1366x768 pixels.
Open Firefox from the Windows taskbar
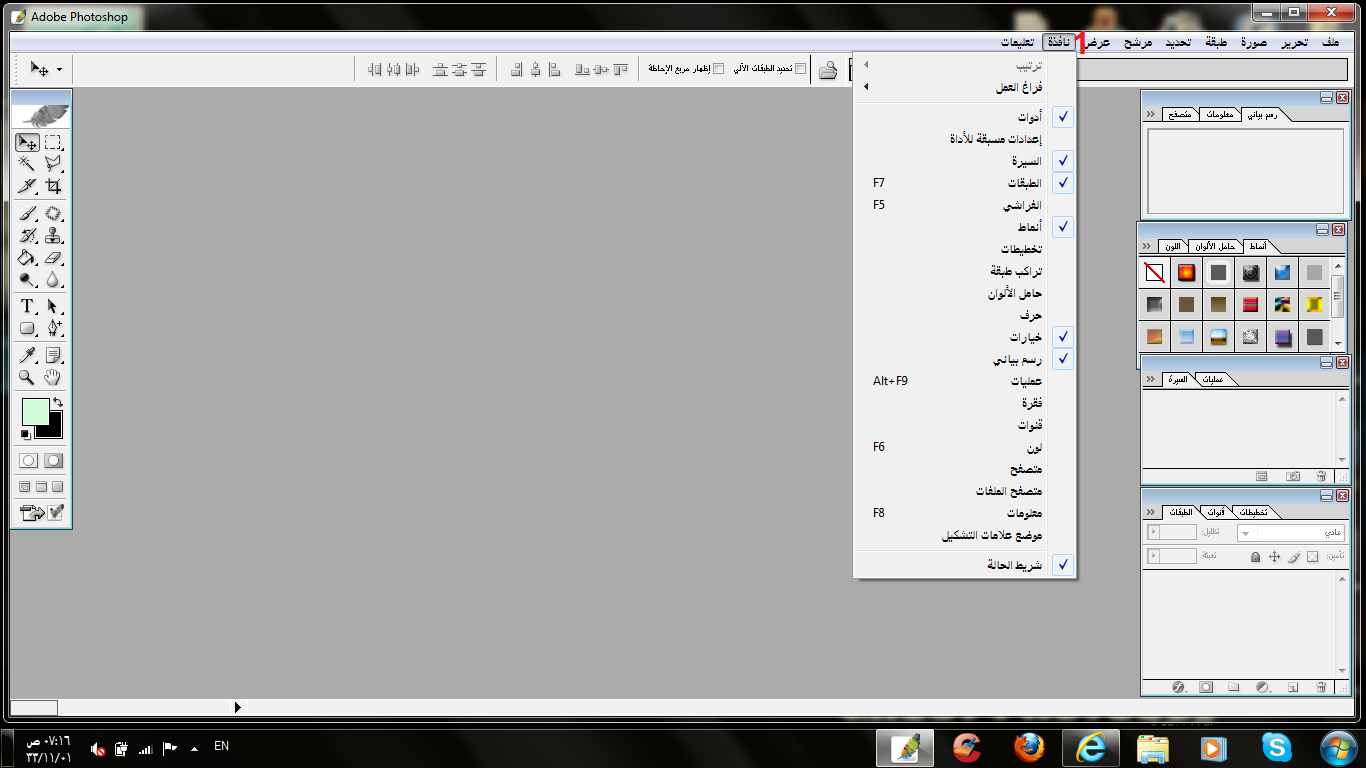click(x=1027, y=747)
